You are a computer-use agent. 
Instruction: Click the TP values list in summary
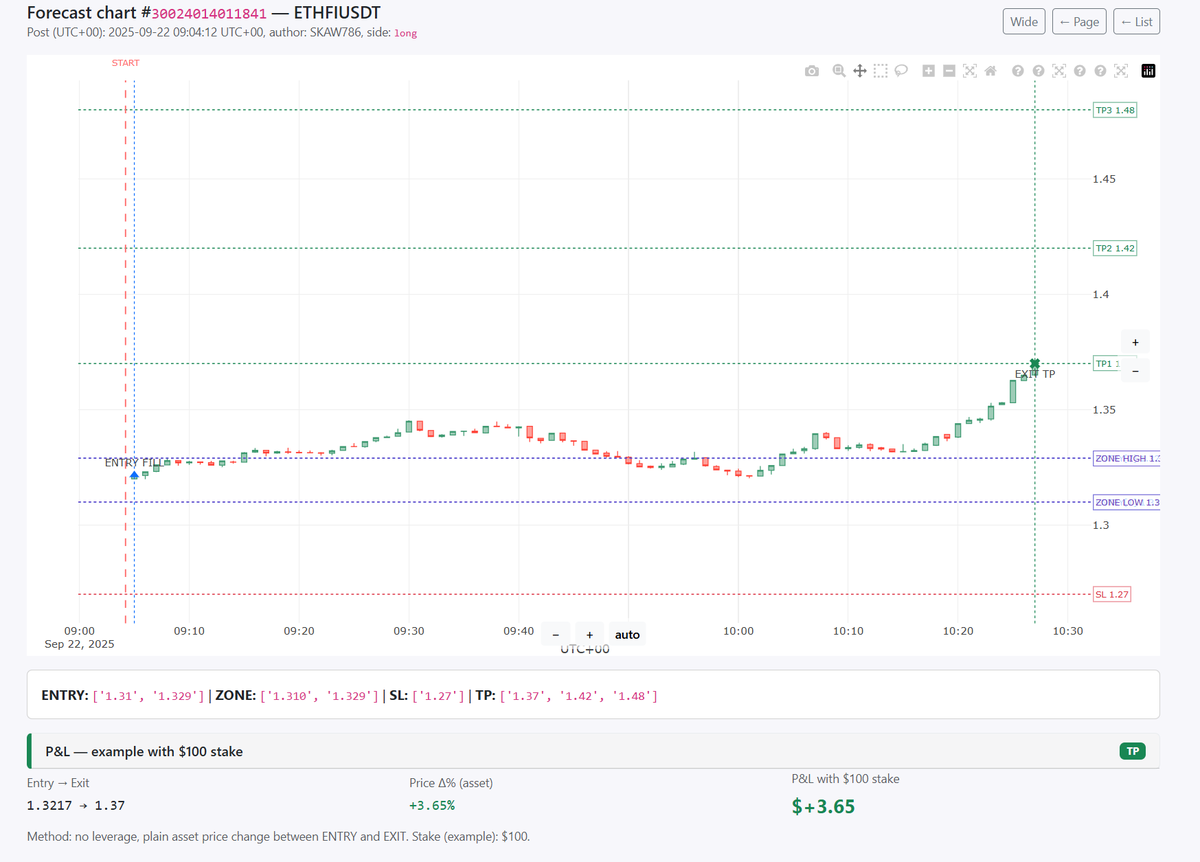tap(578, 695)
